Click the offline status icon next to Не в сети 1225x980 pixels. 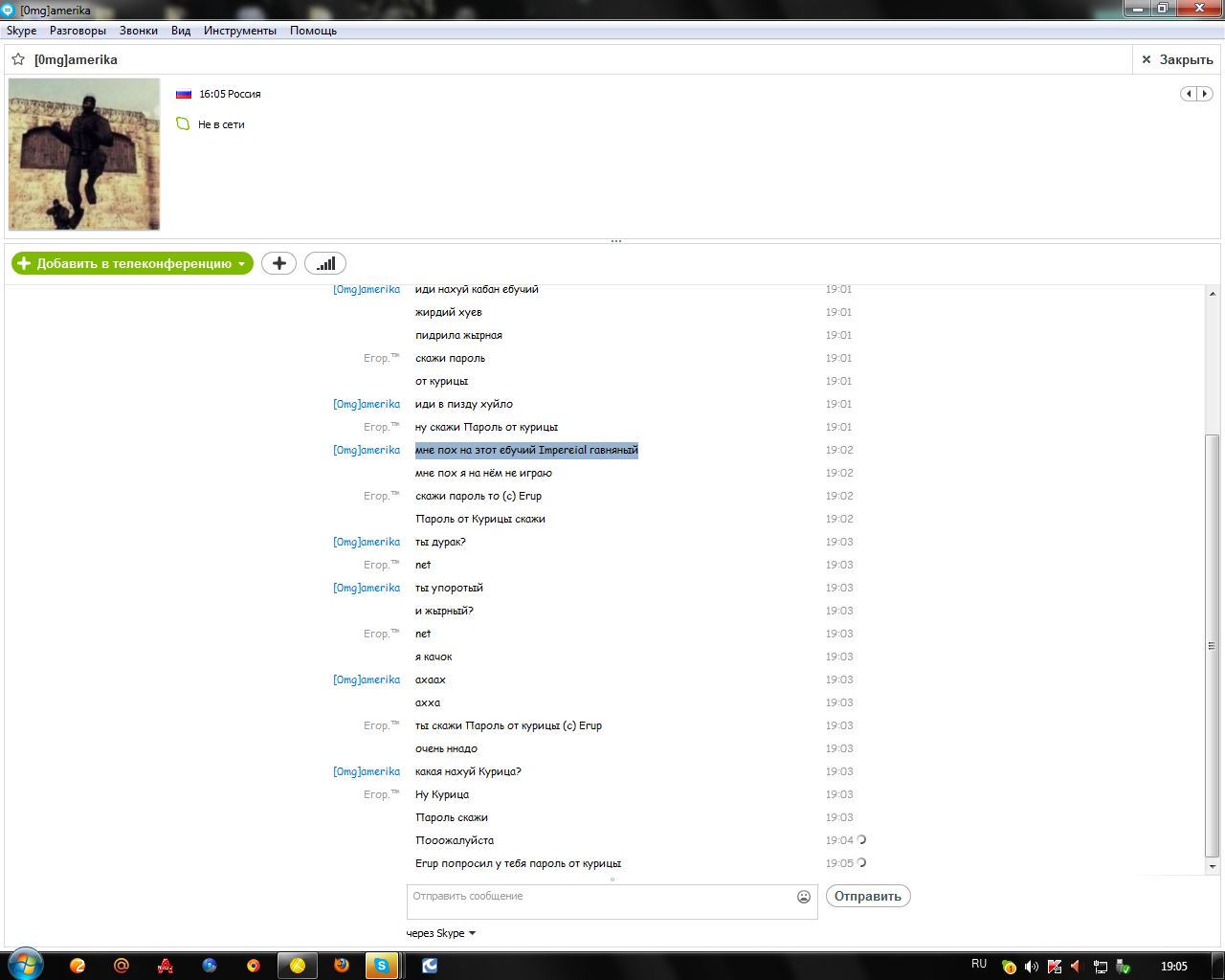click(183, 123)
